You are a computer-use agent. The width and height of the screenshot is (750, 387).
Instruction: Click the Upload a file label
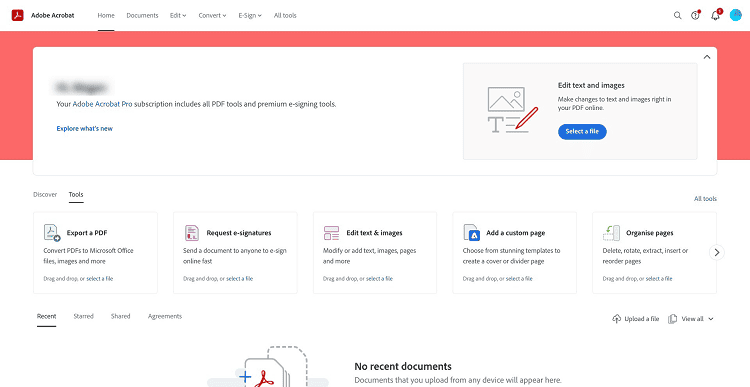(x=642, y=319)
